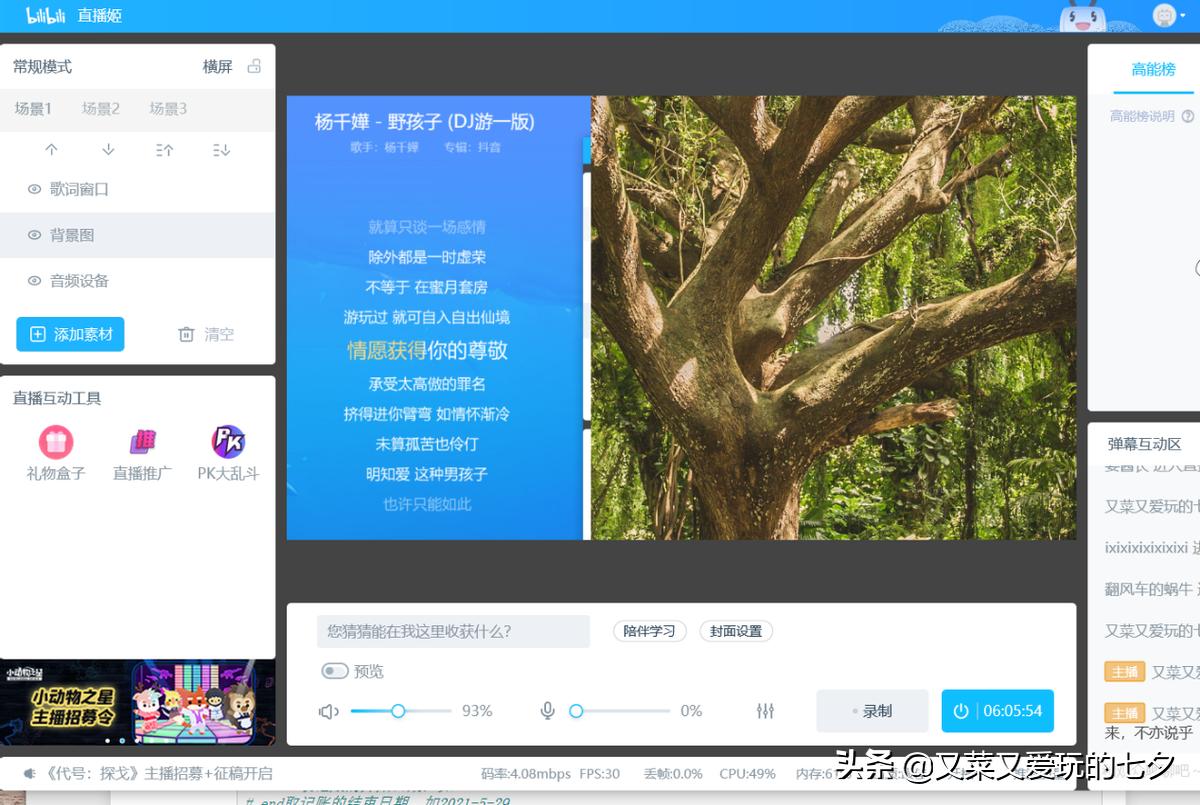1200x805 pixels.
Task: Hide the 歌词窗口 source with its eye toggle
Action: pos(34,189)
